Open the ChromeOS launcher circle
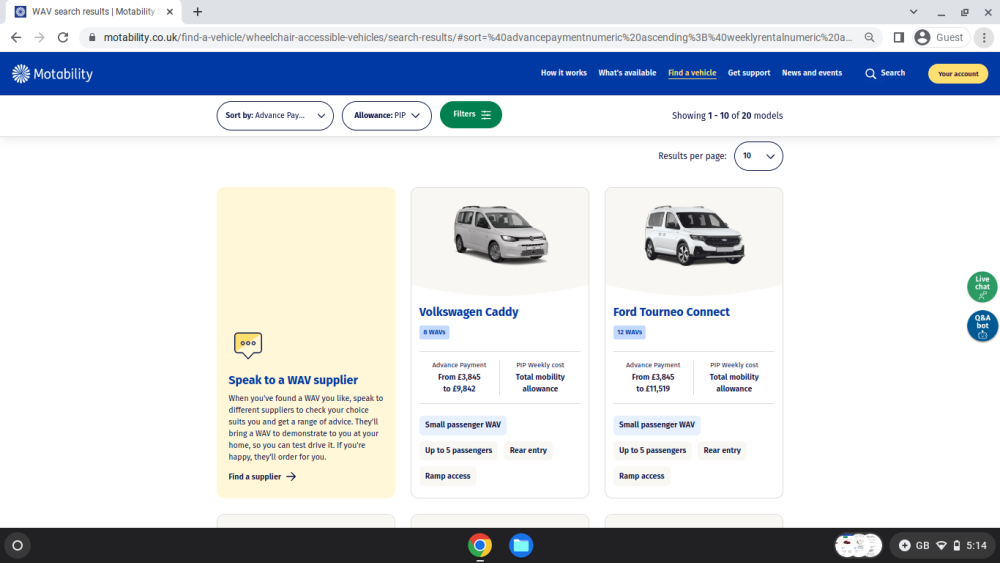The width and height of the screenshot is (1000, 563). (x=18, y=545)
